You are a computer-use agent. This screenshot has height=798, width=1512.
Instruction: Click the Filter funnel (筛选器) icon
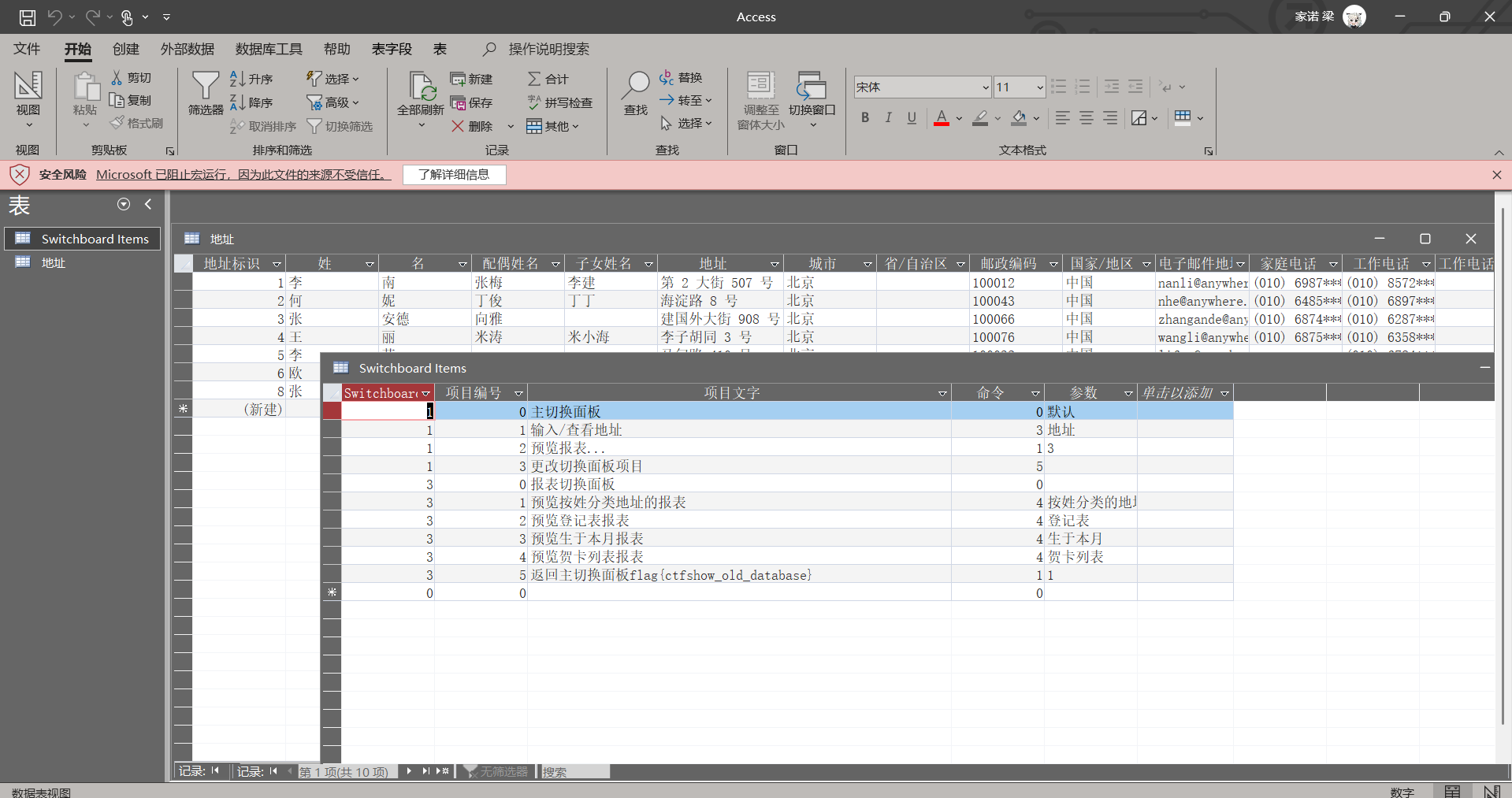[x=206, y=85]
